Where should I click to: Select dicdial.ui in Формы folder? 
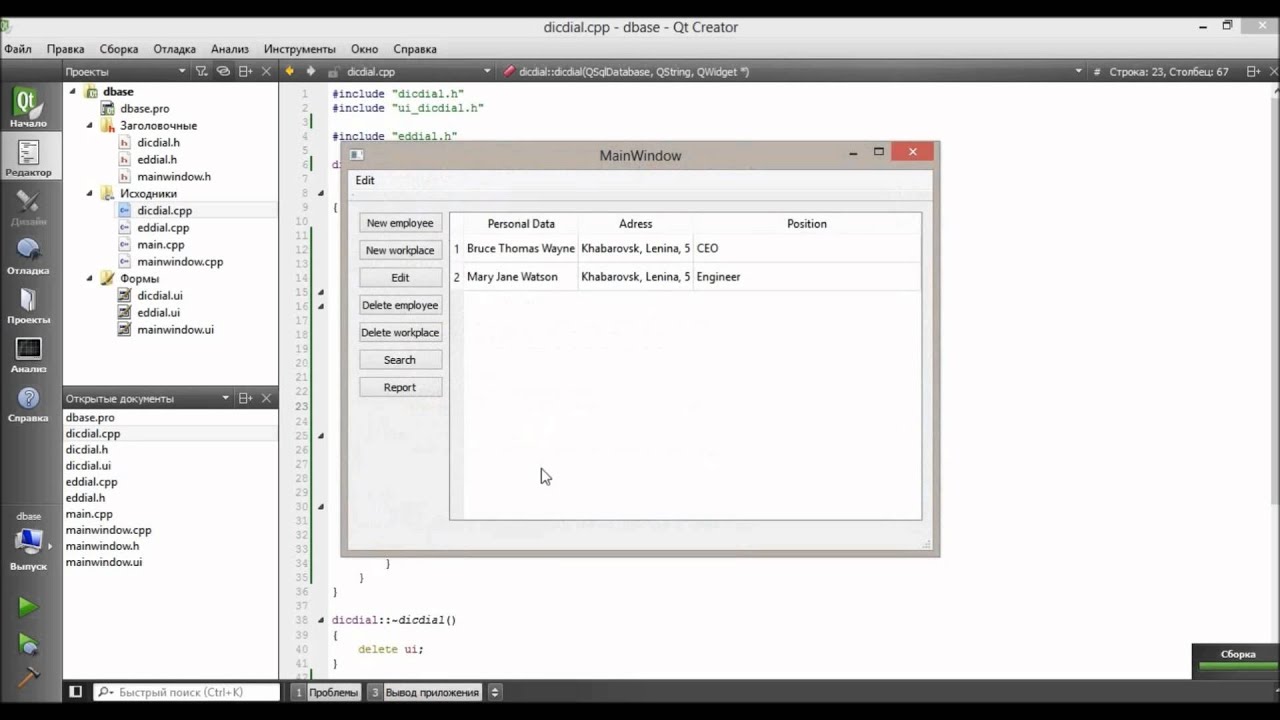pyautogui.click(x=160, y=296)
